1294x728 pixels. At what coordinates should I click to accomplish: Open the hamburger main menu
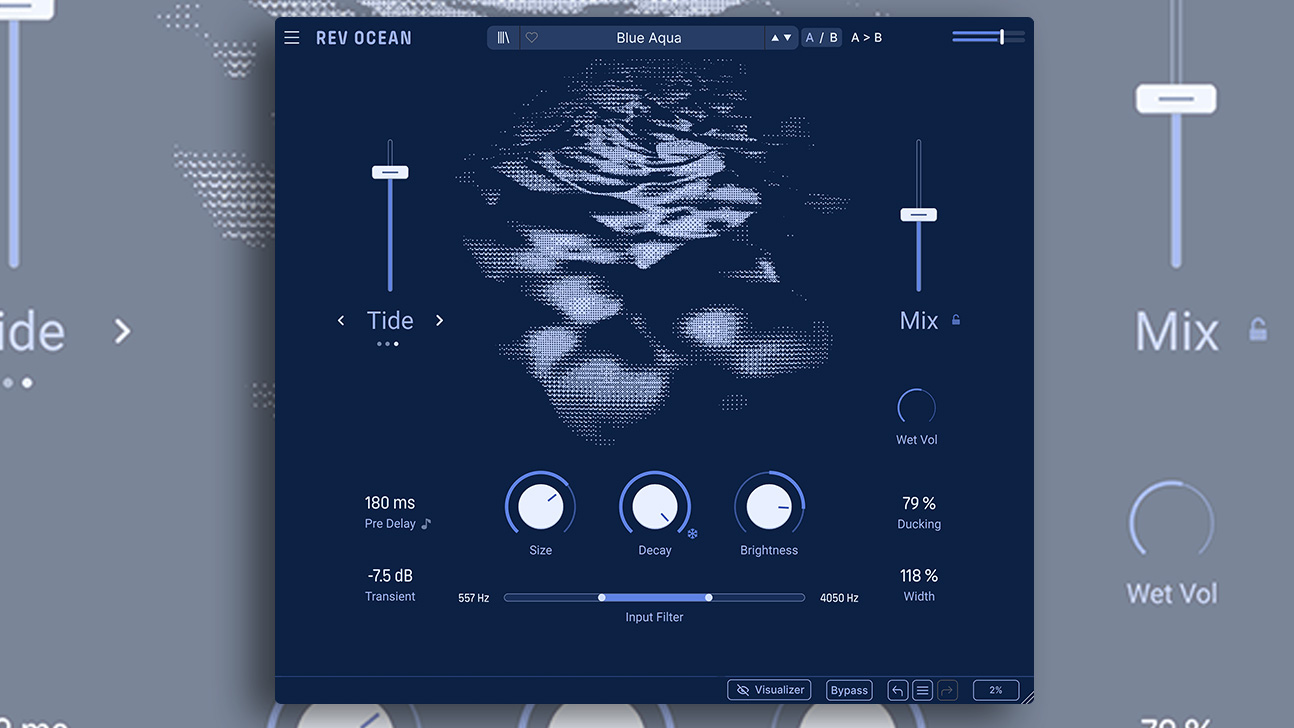pyautogui.click(x=291, y=38)
